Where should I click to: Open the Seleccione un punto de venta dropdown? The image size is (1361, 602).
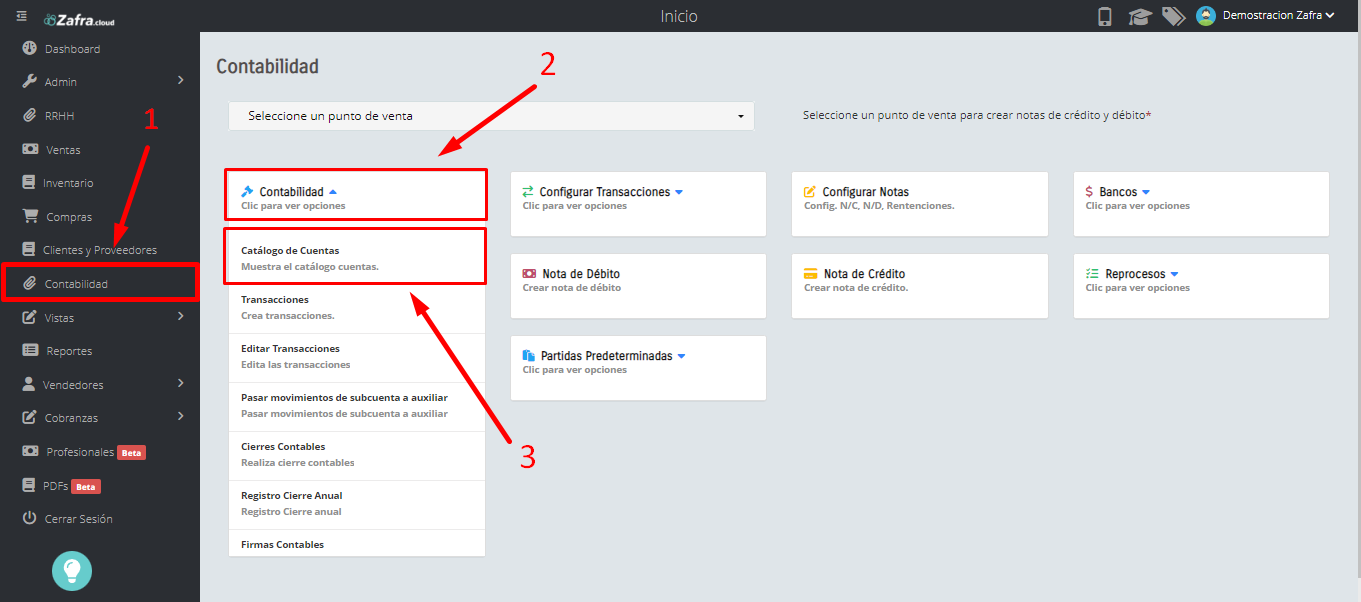click(x=491, y=116)
